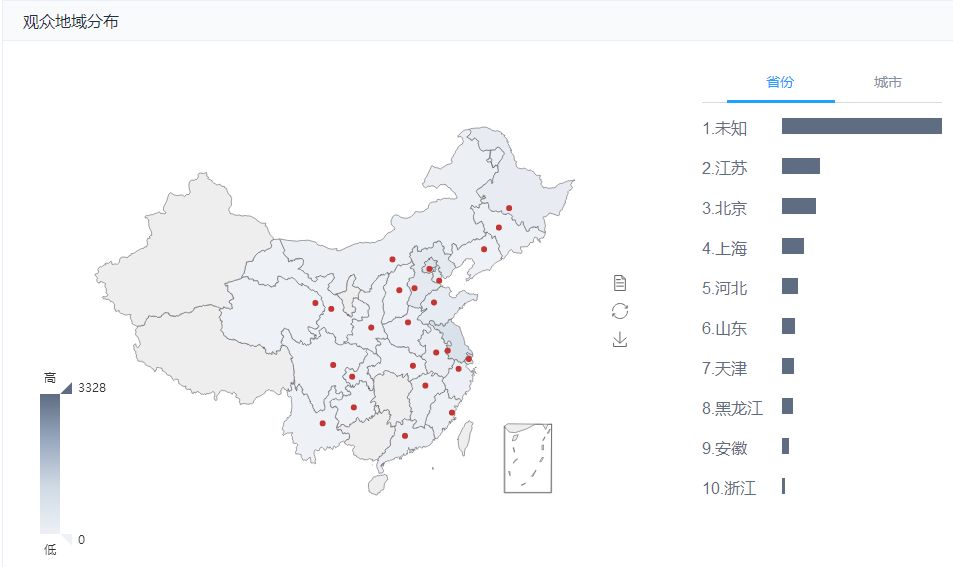Click the bar next to 5.河北
This screenshot has width=953, height=567.
pos(790,286)
